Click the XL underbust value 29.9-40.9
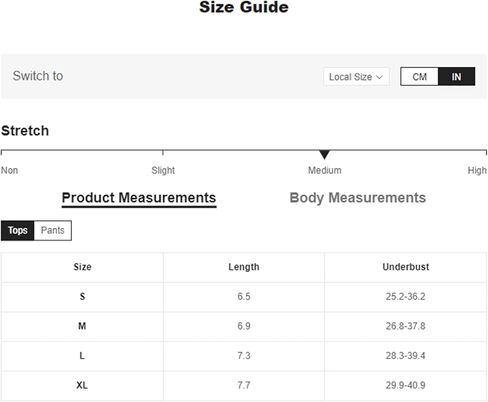This screenshot has width=488, height=402. coord(406,385)
